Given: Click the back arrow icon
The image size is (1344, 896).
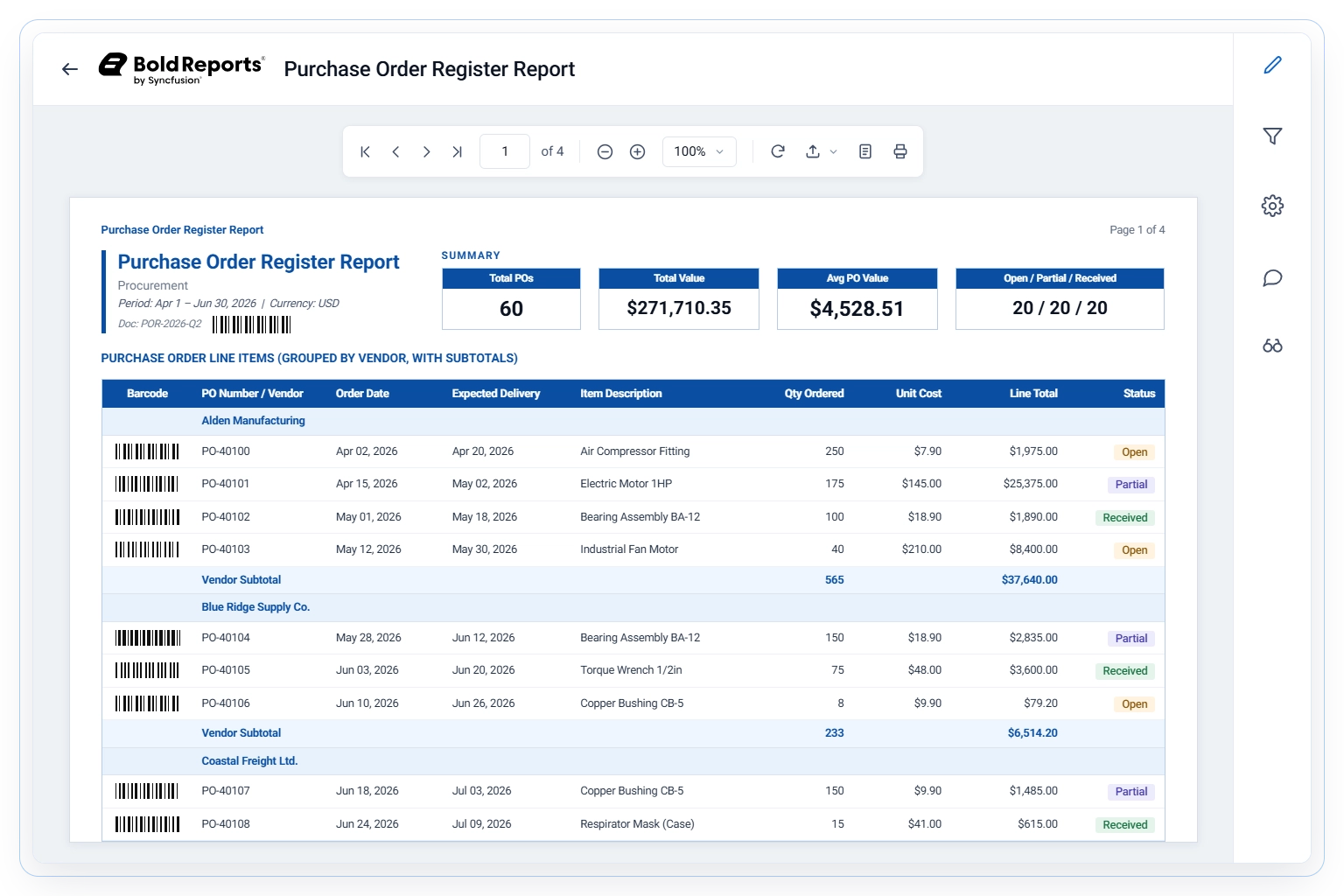Looking at the screenshot, I should click(x=70, y=69).
